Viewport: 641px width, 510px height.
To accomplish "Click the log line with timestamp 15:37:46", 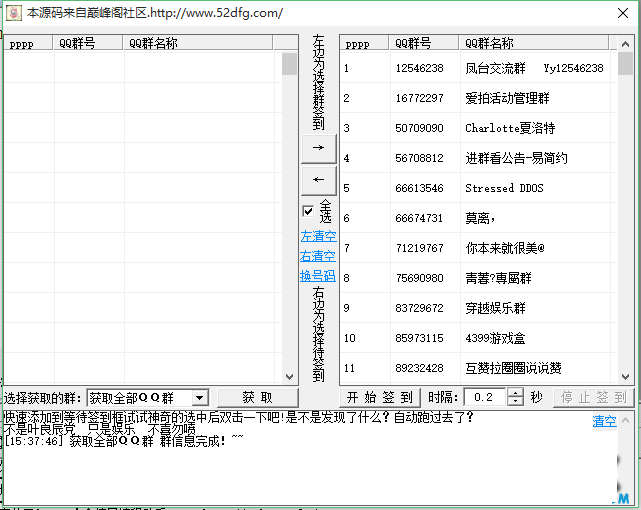I will (x=123, y=441).
